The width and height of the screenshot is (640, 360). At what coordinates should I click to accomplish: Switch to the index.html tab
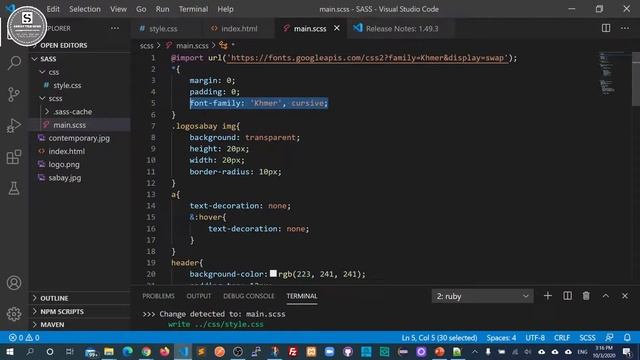239,29
